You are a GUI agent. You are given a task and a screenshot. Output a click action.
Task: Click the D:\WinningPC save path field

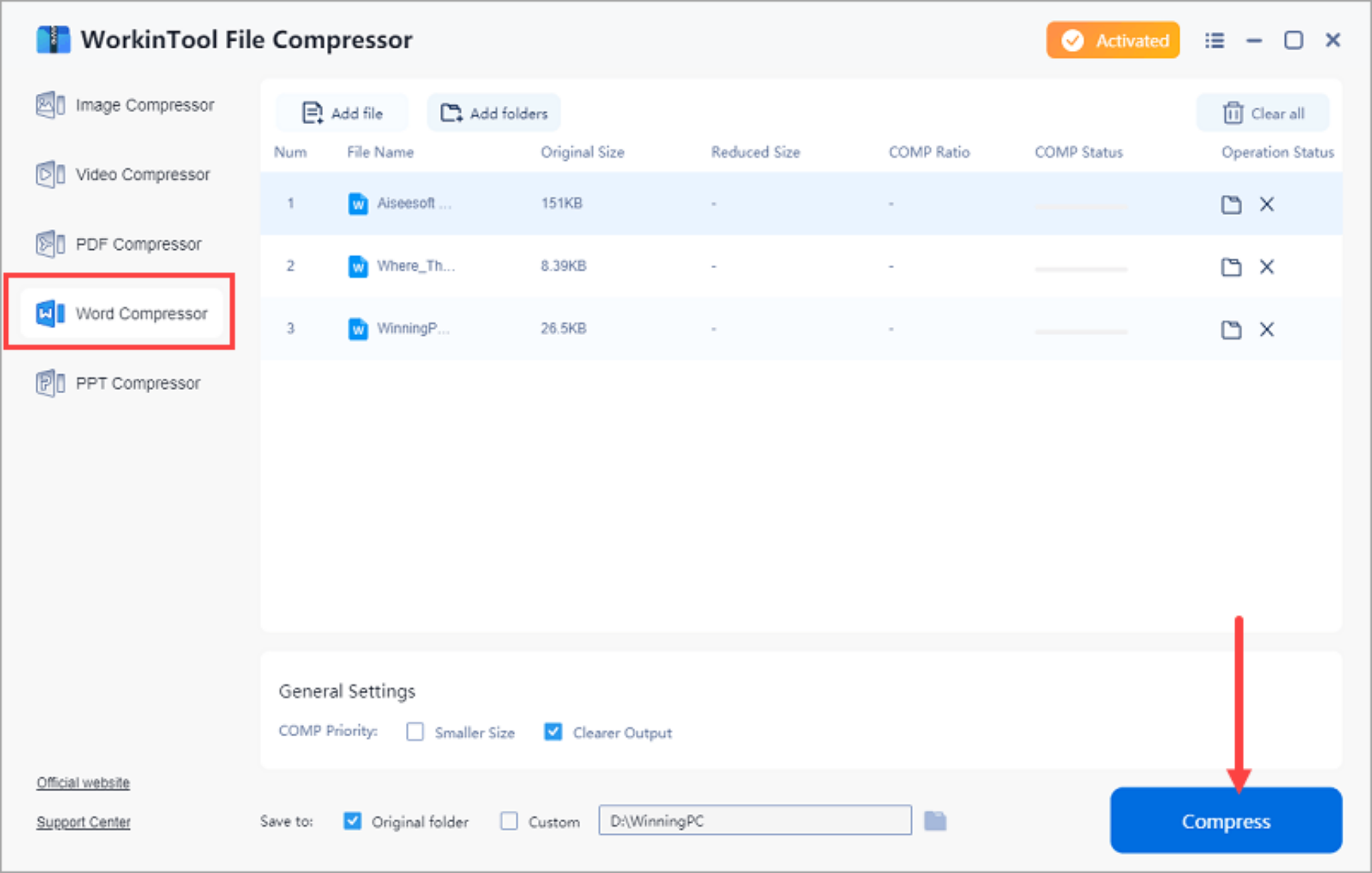(754, 820)
